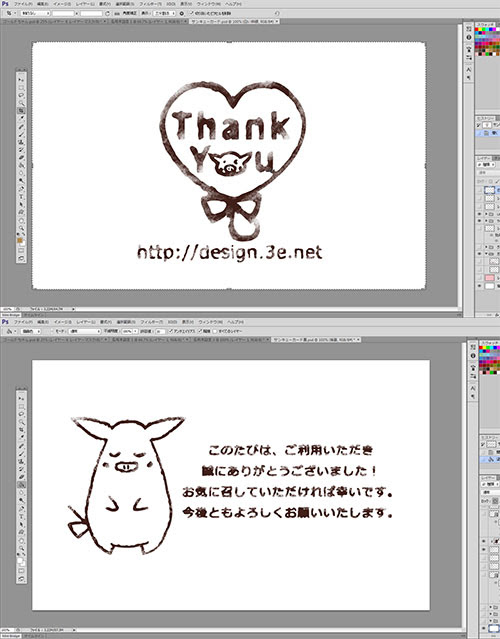Select the Eraser tool in top window toolbox
The width and height of the screenshot is (500, 639).
click(22, 157)
